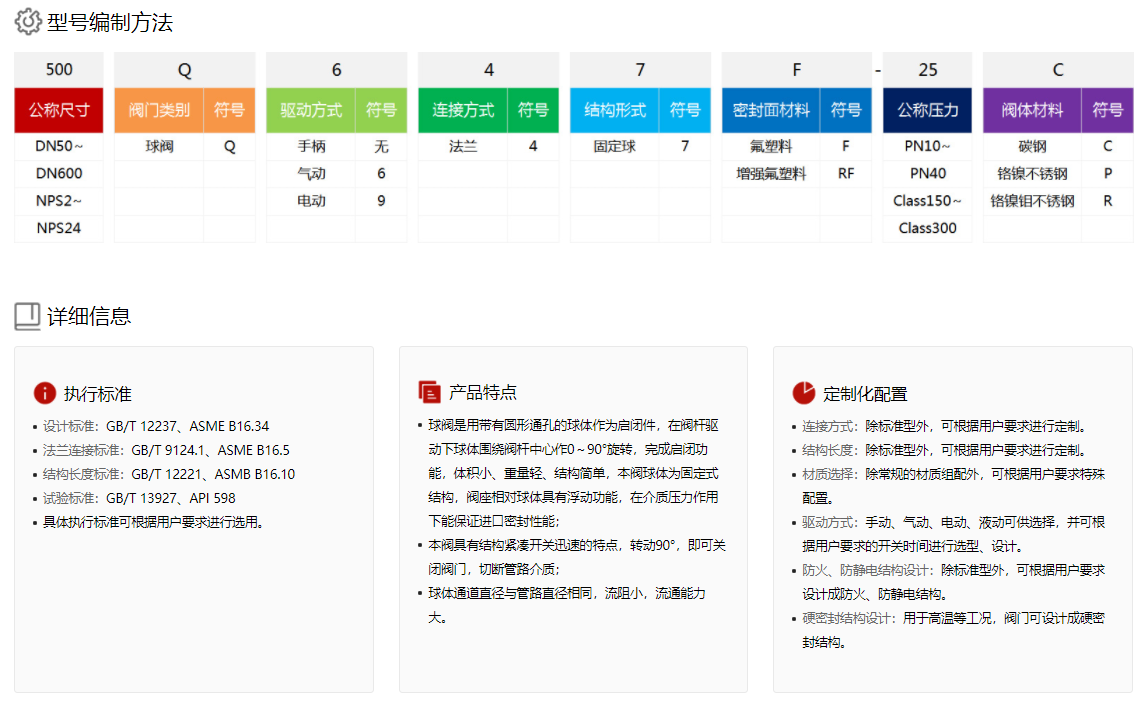Select the 固定球 structure form cell
This screenshot has height=704, width=1144.
click(616, 144)
